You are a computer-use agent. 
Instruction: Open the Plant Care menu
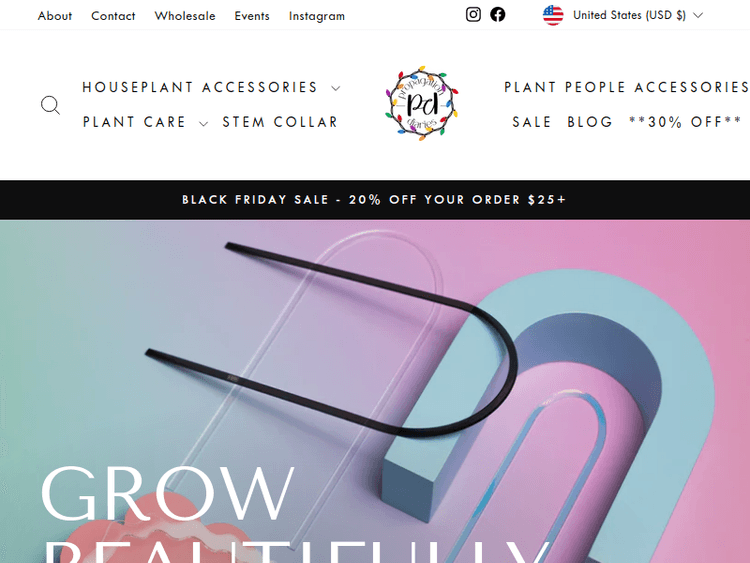(x=134, y=122)
